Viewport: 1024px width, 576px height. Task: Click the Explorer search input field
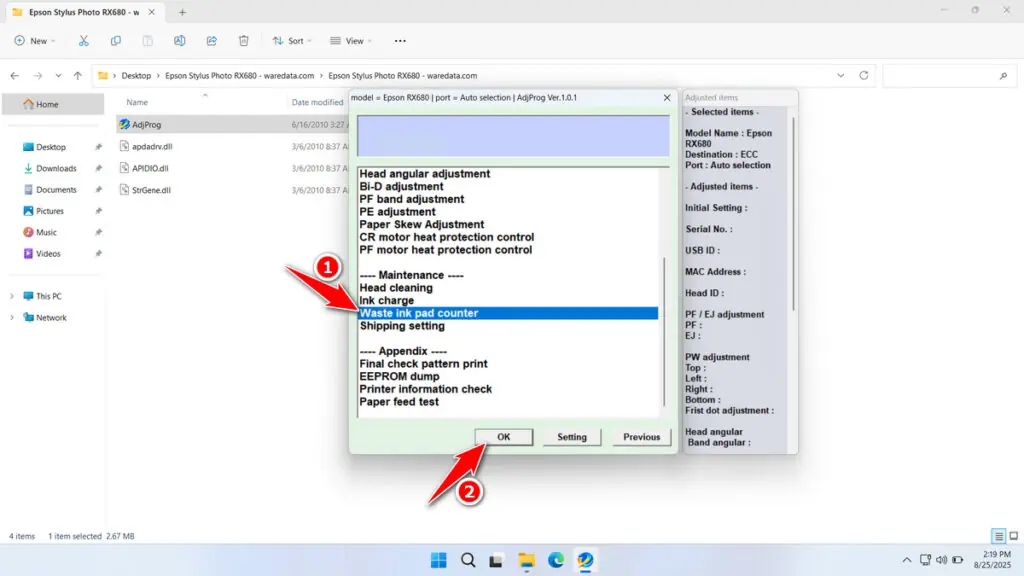point(945,76)
